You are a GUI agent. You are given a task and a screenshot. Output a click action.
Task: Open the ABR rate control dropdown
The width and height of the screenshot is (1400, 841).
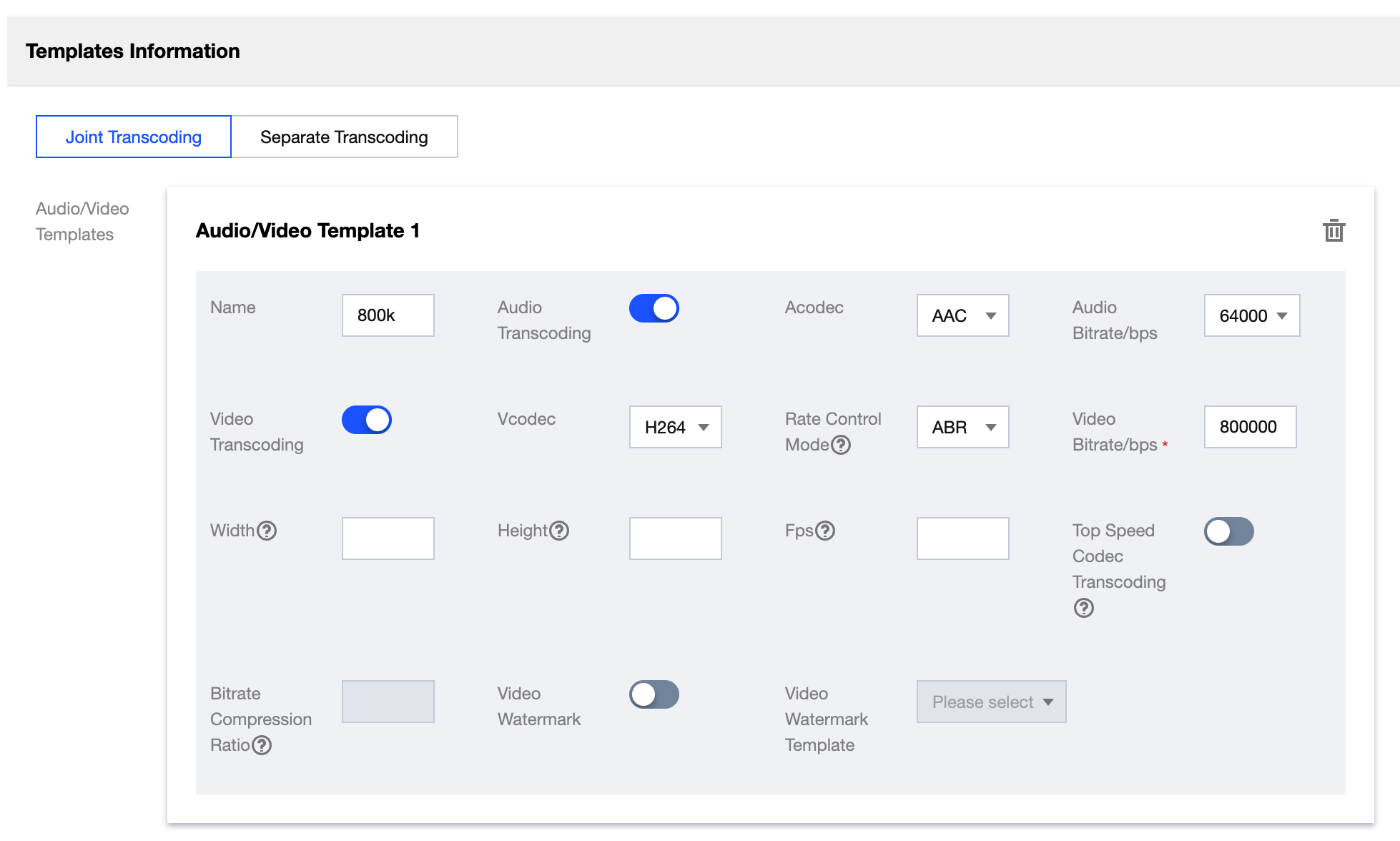[962, 427]
